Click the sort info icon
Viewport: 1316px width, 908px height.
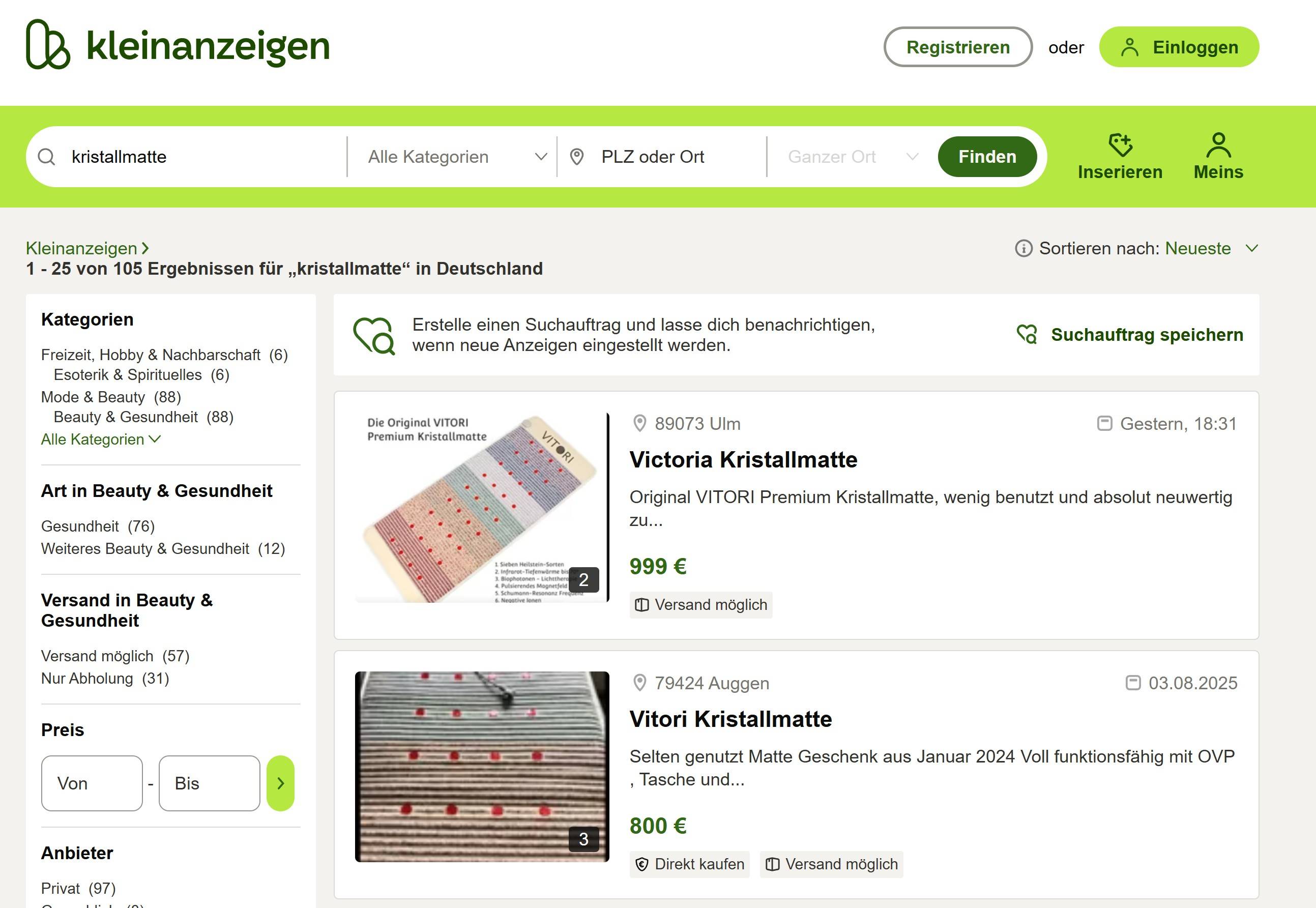point(1023,249)
